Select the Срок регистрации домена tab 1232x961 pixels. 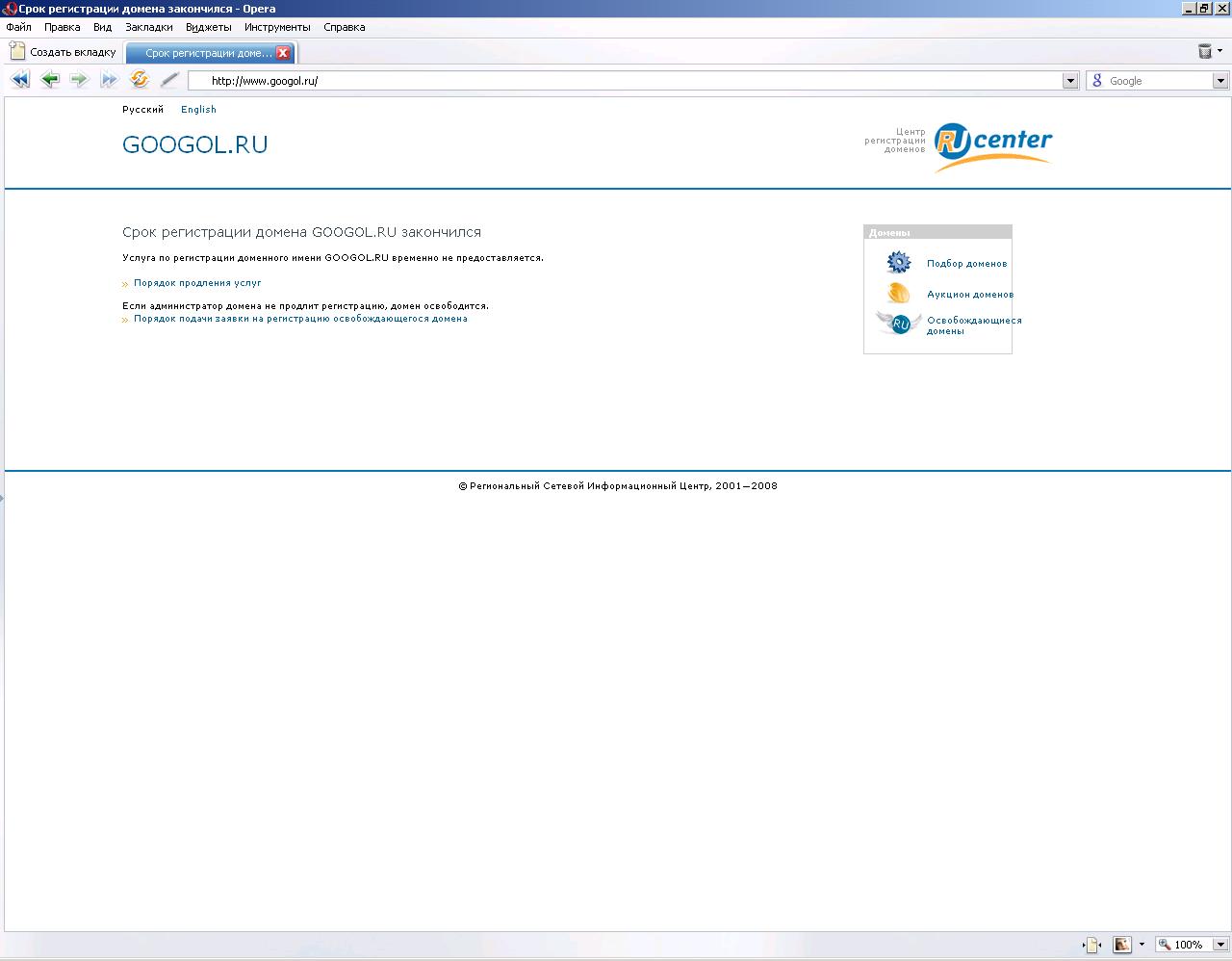coord(210,53)
